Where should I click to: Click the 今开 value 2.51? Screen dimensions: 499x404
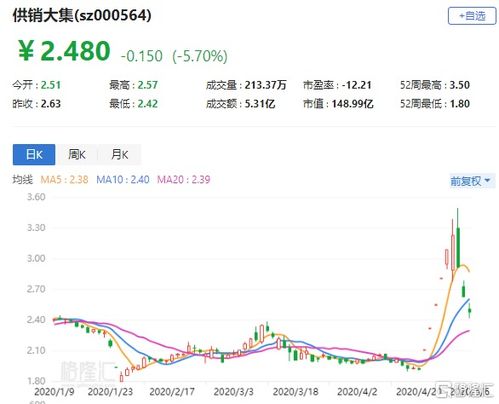pyautogui.click(x=51, y=85)
